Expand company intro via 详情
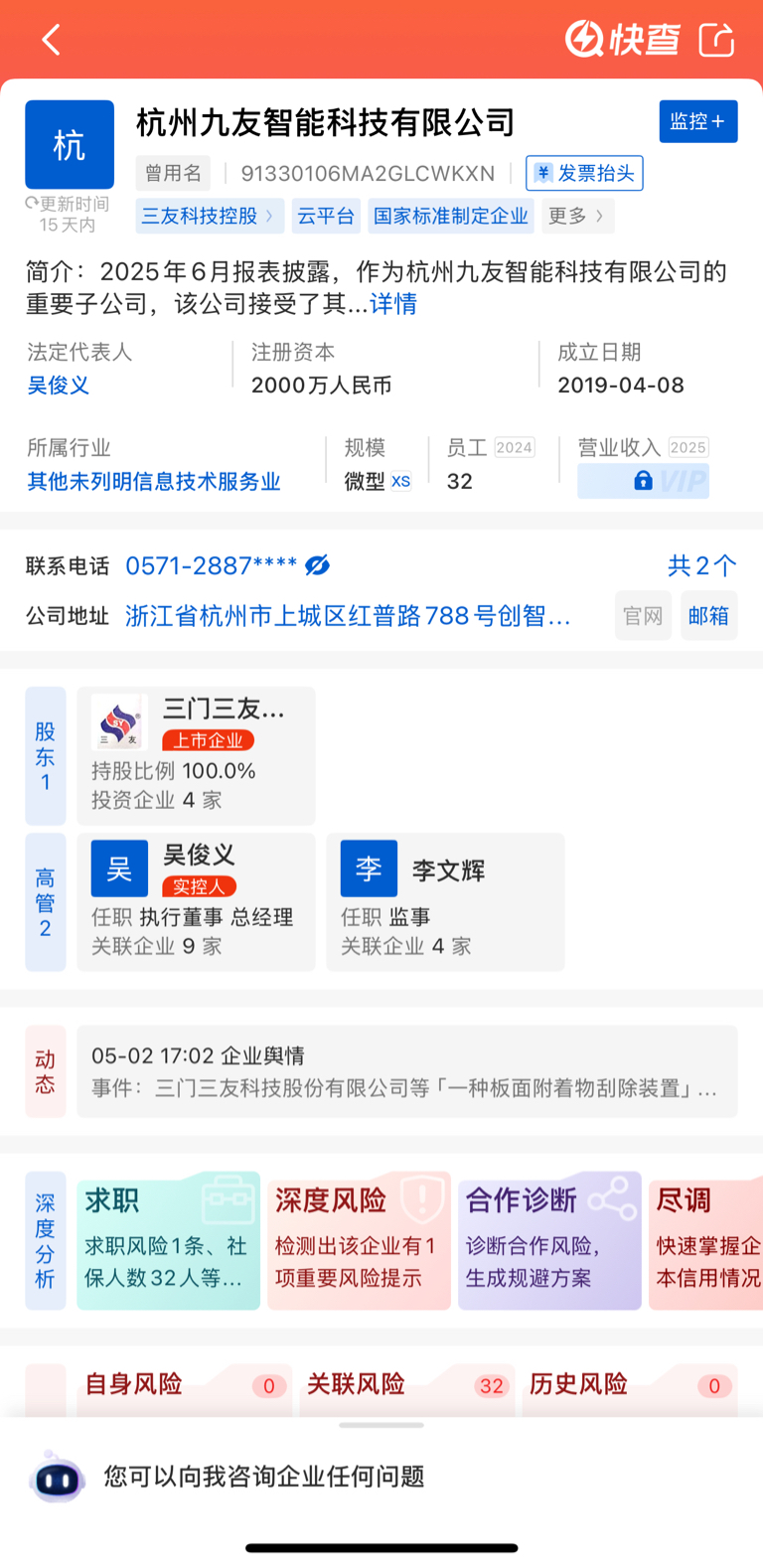This screenshot has width=763, height=1568. click(393, 304)
